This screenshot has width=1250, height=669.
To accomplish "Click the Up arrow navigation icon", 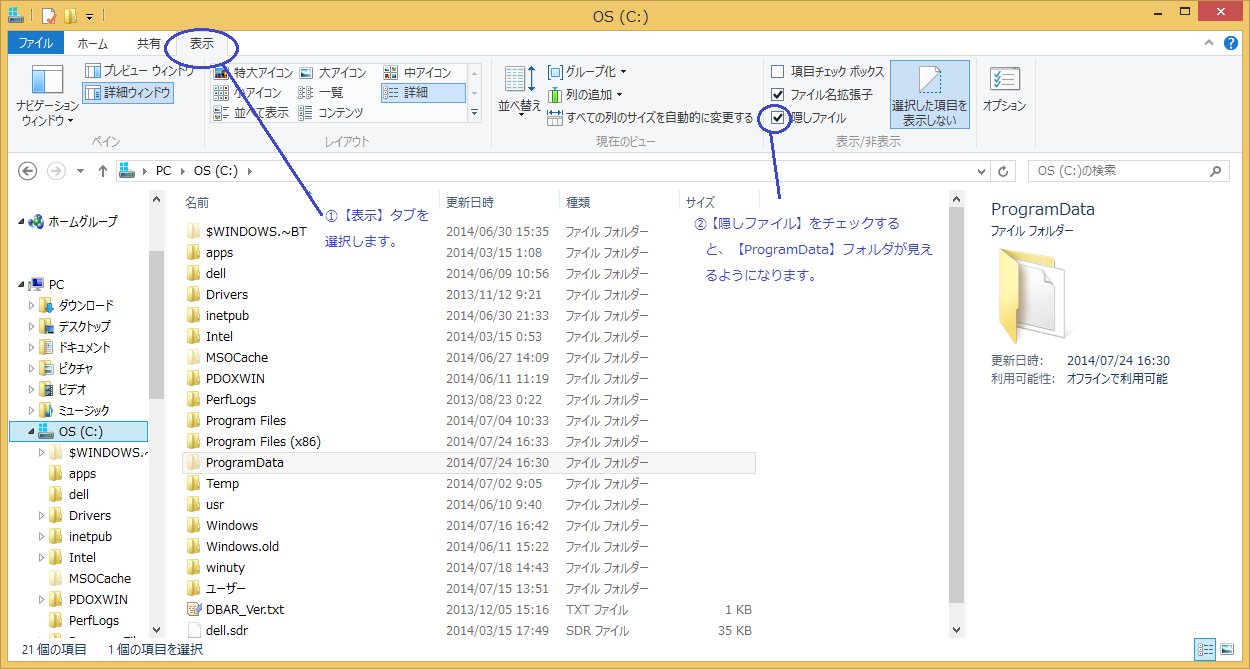I will pos(102,171).
